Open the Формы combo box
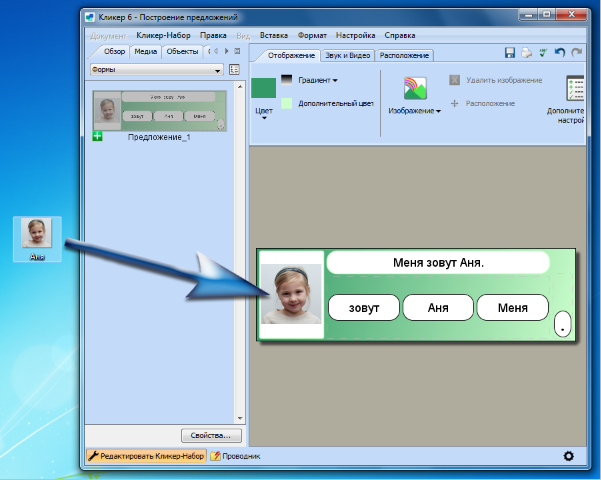Screen dimensions: 601x480 pyautogui.click(x=155, y=70)
